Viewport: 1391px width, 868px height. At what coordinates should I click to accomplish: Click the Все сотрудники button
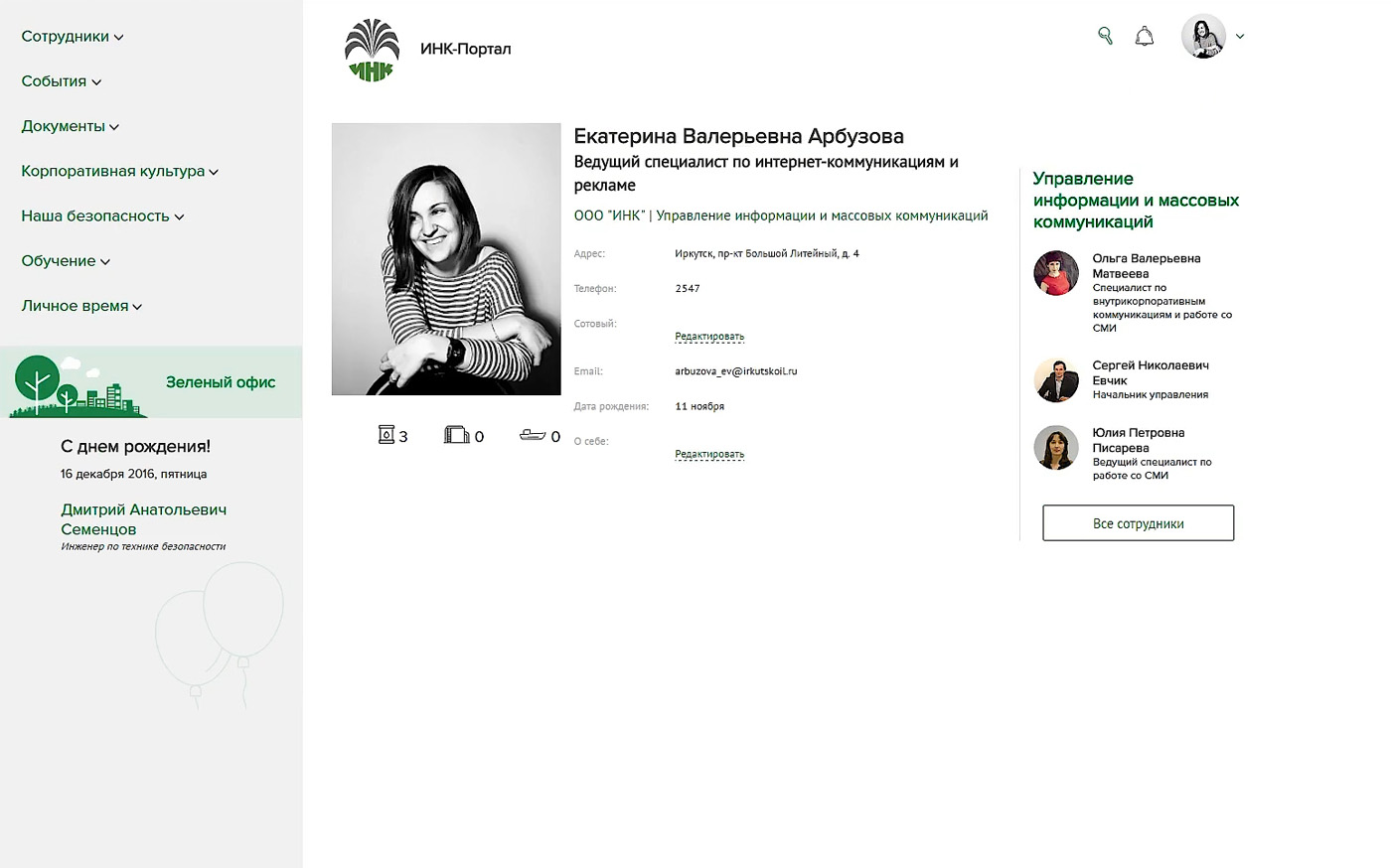pyautogui.click(x=1138, y=523)
